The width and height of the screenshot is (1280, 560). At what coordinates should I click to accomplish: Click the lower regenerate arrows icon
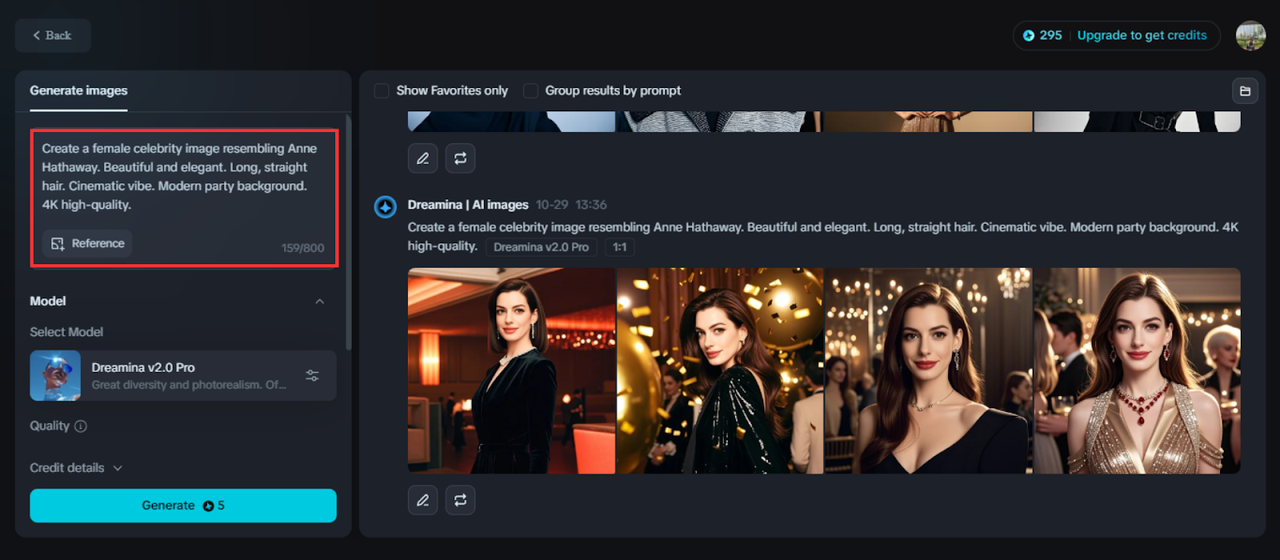click(x=460, y=500)
